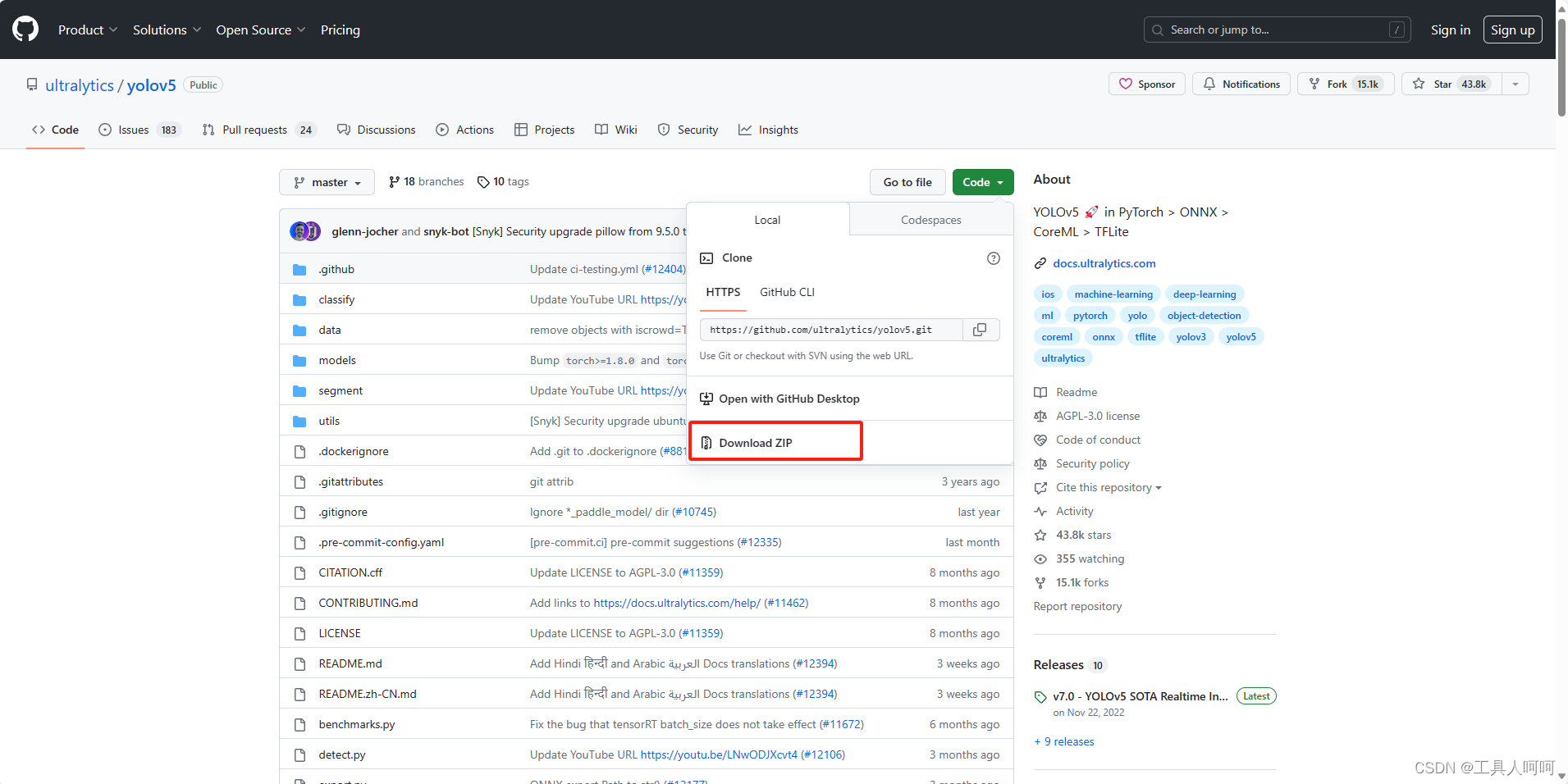Screen dimensions: 1568x784
Task: Open the master branch selector
Action: click(x=327, y=182)
